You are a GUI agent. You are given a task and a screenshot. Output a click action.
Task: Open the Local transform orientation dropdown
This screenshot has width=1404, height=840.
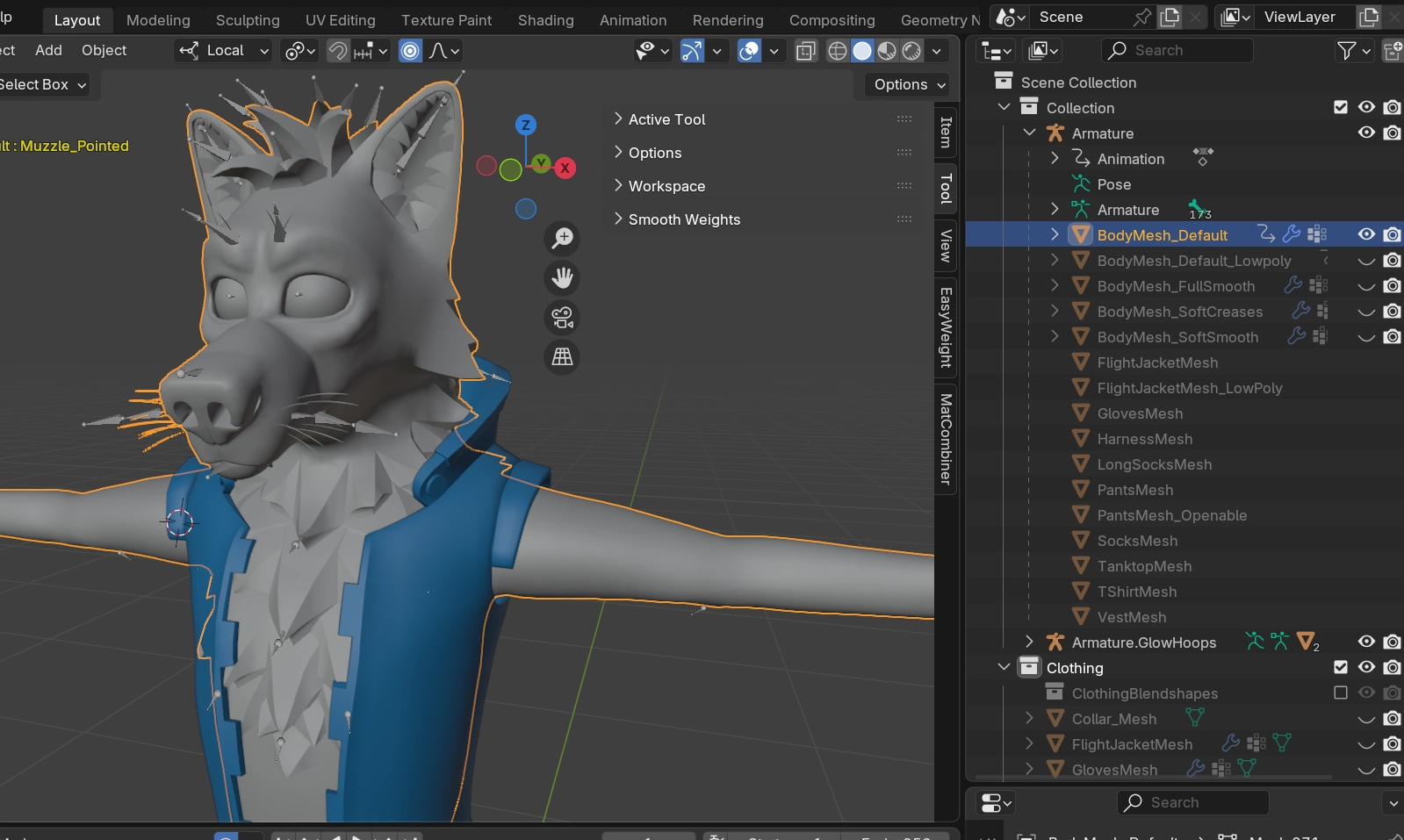(x=224, y=51)
